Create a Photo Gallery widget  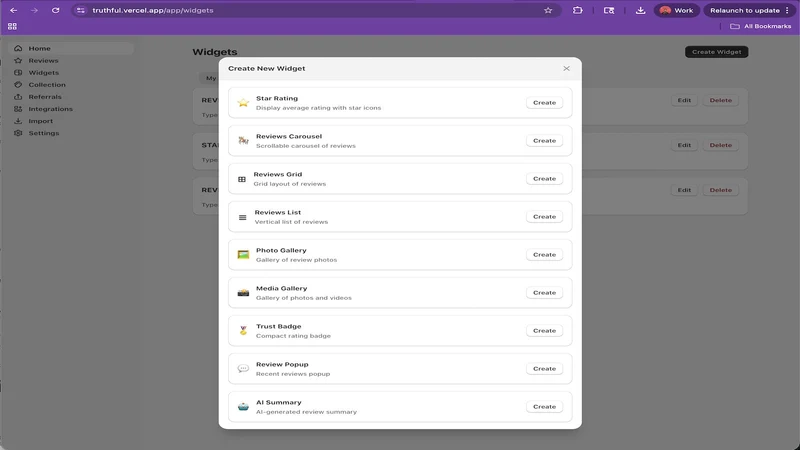[x=544, y=255]
